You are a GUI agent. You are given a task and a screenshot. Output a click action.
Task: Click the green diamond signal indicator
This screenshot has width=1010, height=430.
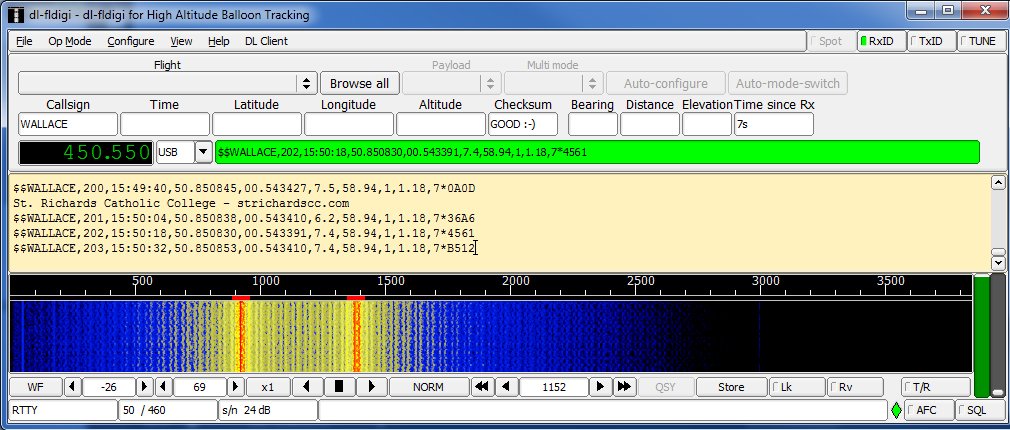click(896, 410)
